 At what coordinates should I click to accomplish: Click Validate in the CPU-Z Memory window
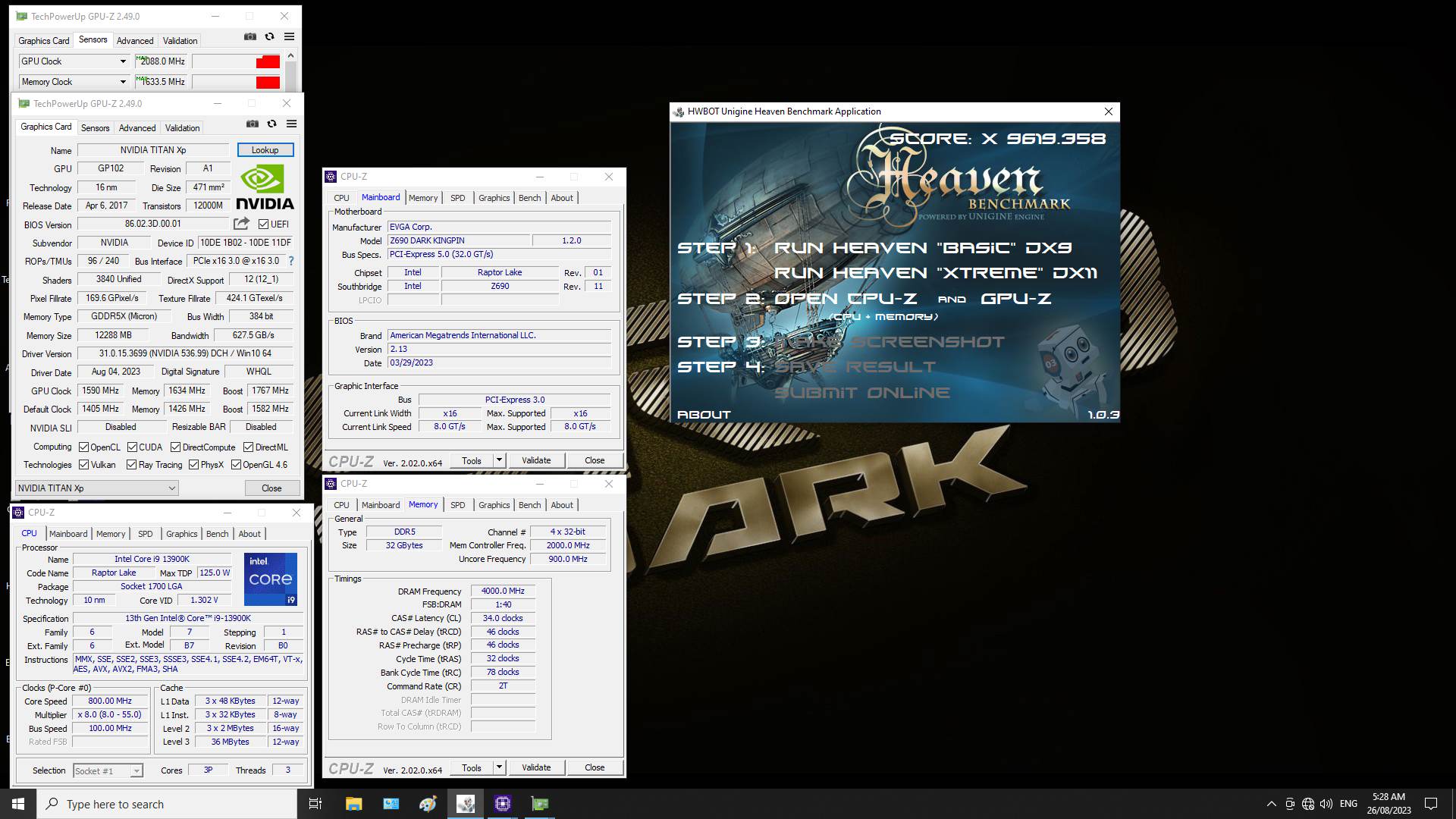(536, 767)
